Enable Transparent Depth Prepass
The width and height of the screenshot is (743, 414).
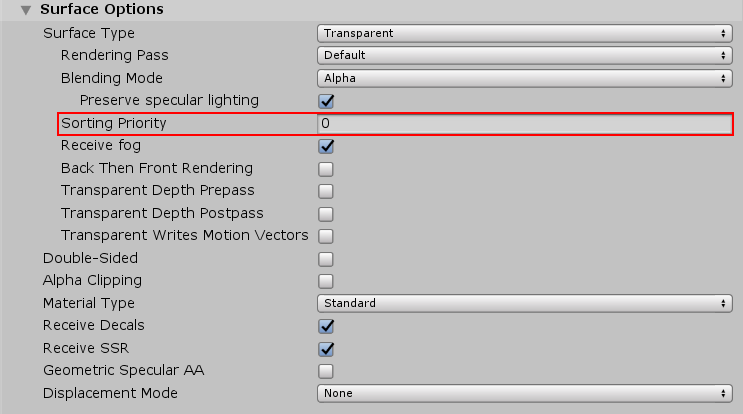click(326, 191)
